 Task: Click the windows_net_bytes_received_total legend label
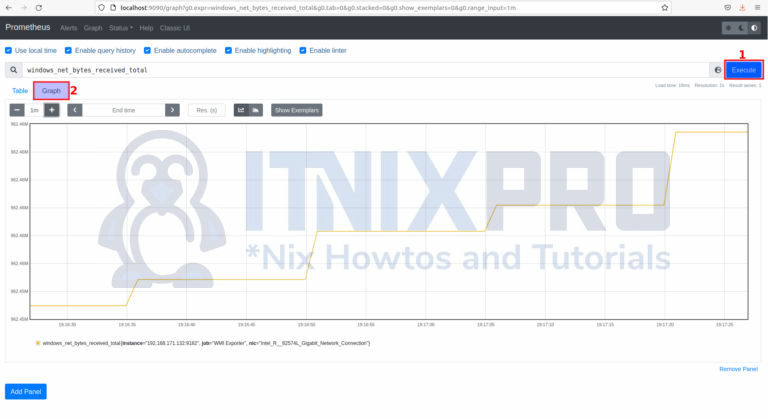click(206, 343)
